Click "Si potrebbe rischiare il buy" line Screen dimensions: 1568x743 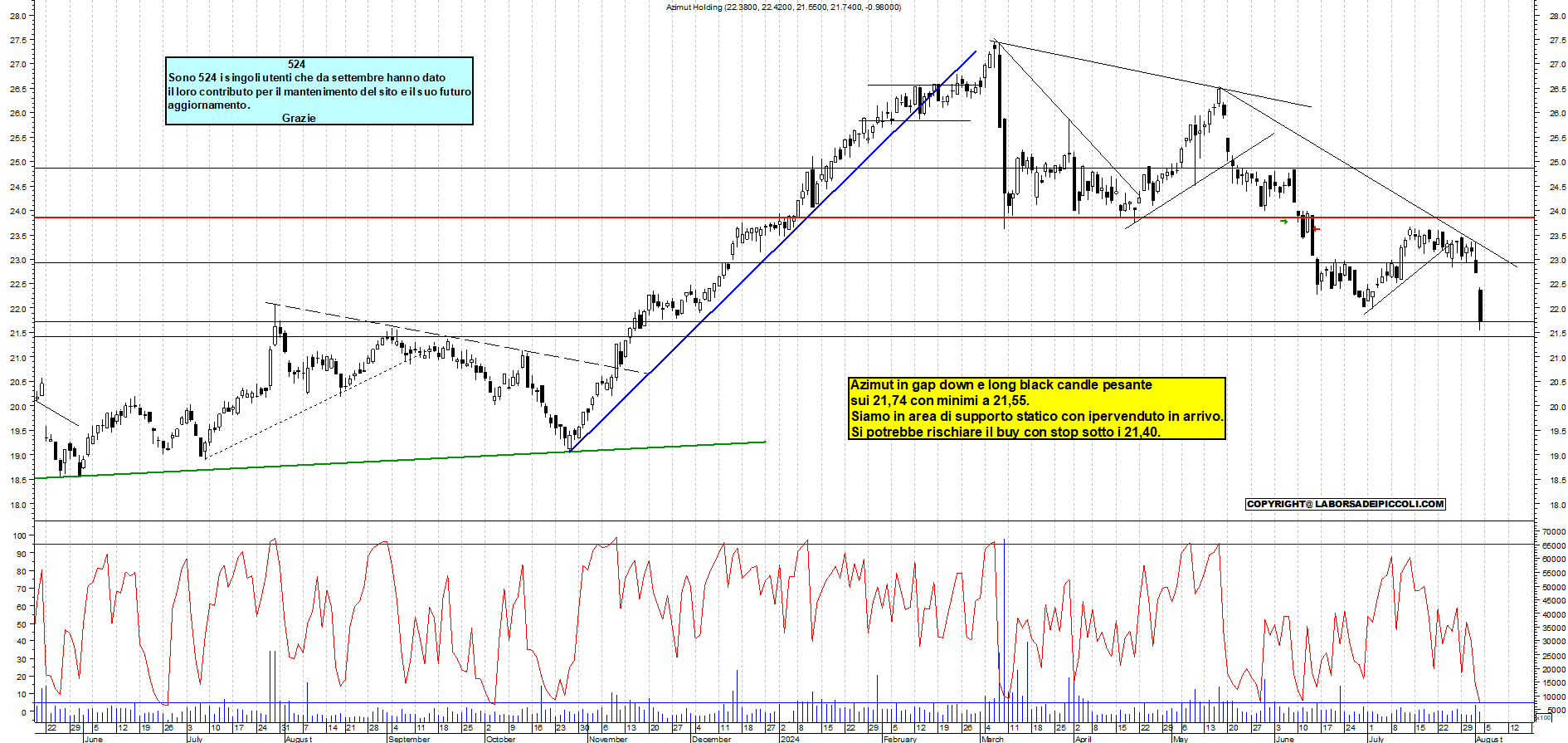[x=1006, y=432]
